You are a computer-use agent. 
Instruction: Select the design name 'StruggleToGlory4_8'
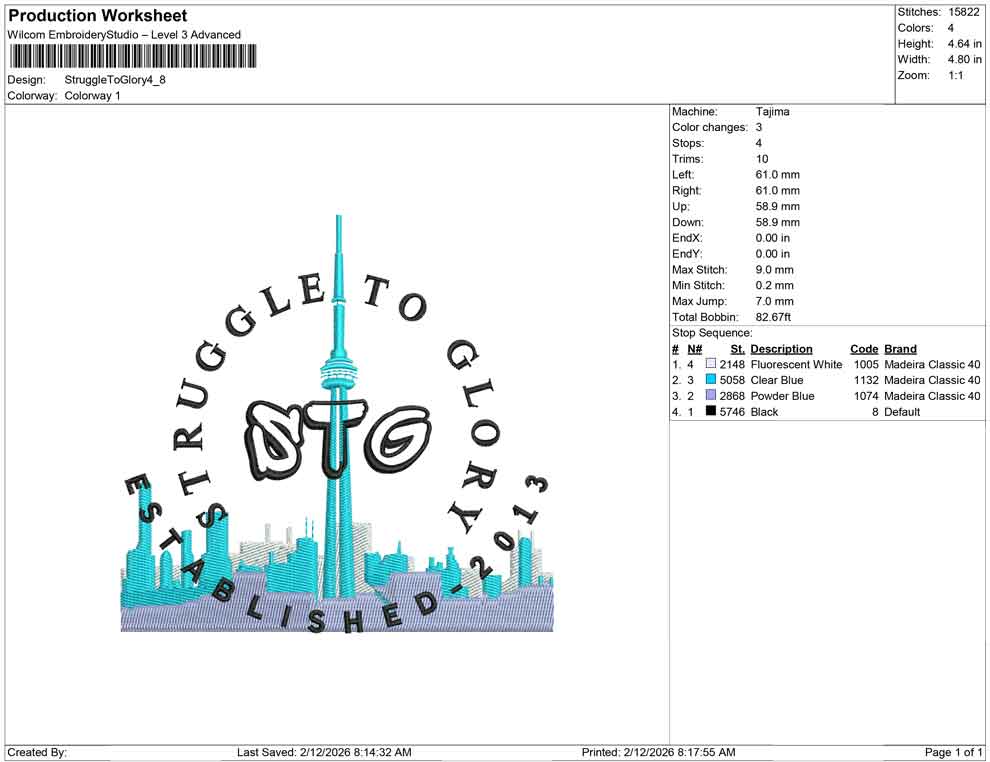pos(115,80)
